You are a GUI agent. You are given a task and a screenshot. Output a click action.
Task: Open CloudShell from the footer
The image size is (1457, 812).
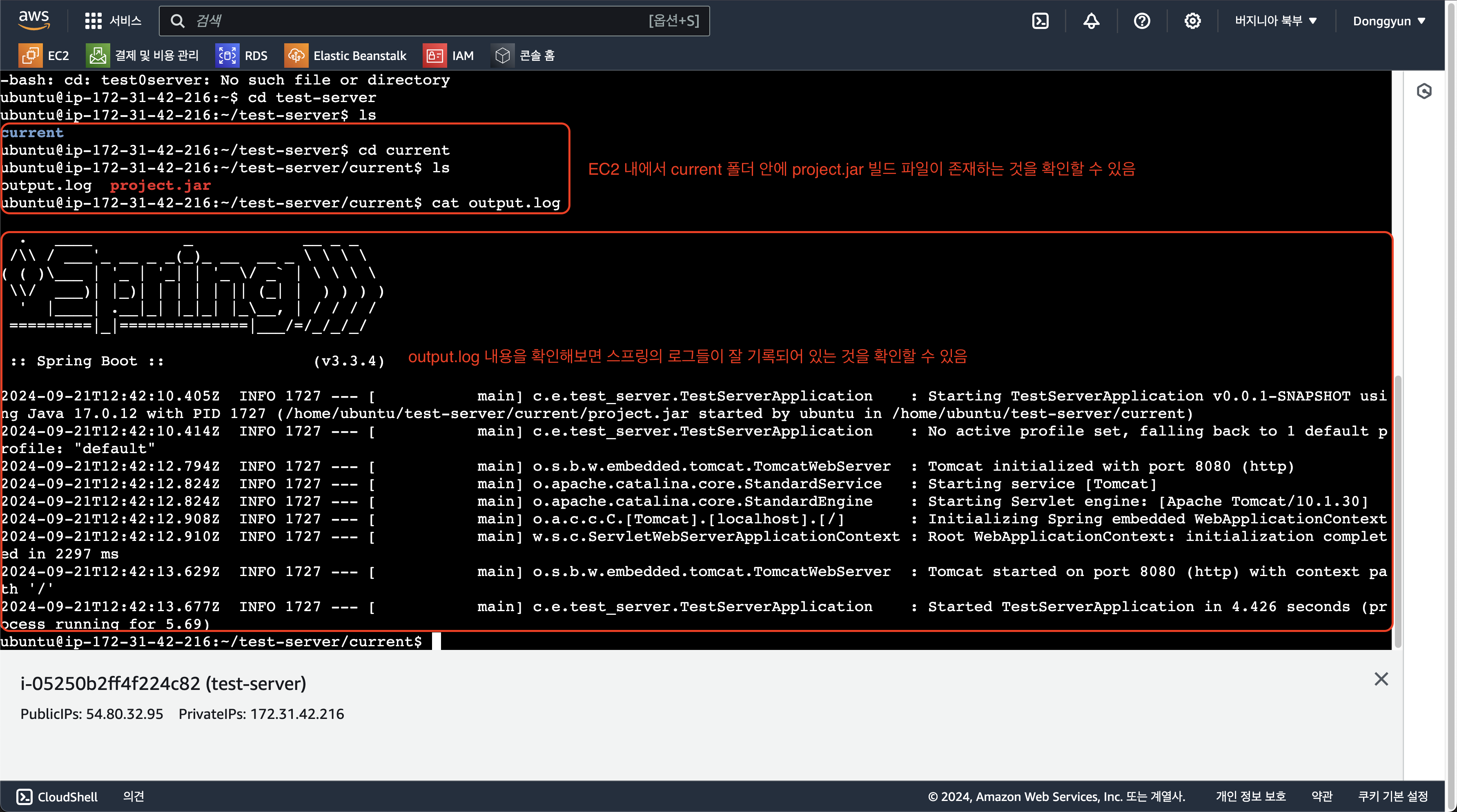(x=57, y=796)
